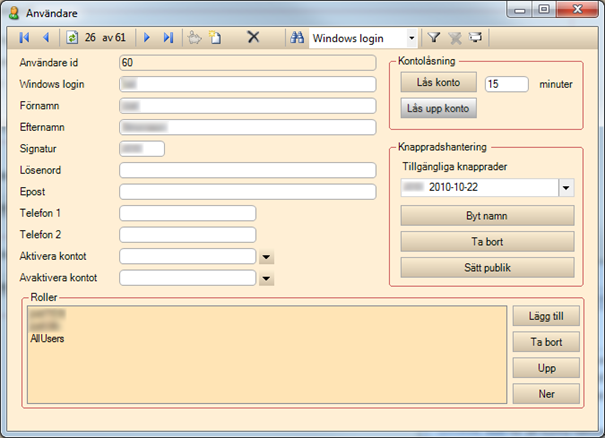This screenshot has width=605, height=438.
Task: Open the Avaktivera kontot date picker
Action: point(266,278)
